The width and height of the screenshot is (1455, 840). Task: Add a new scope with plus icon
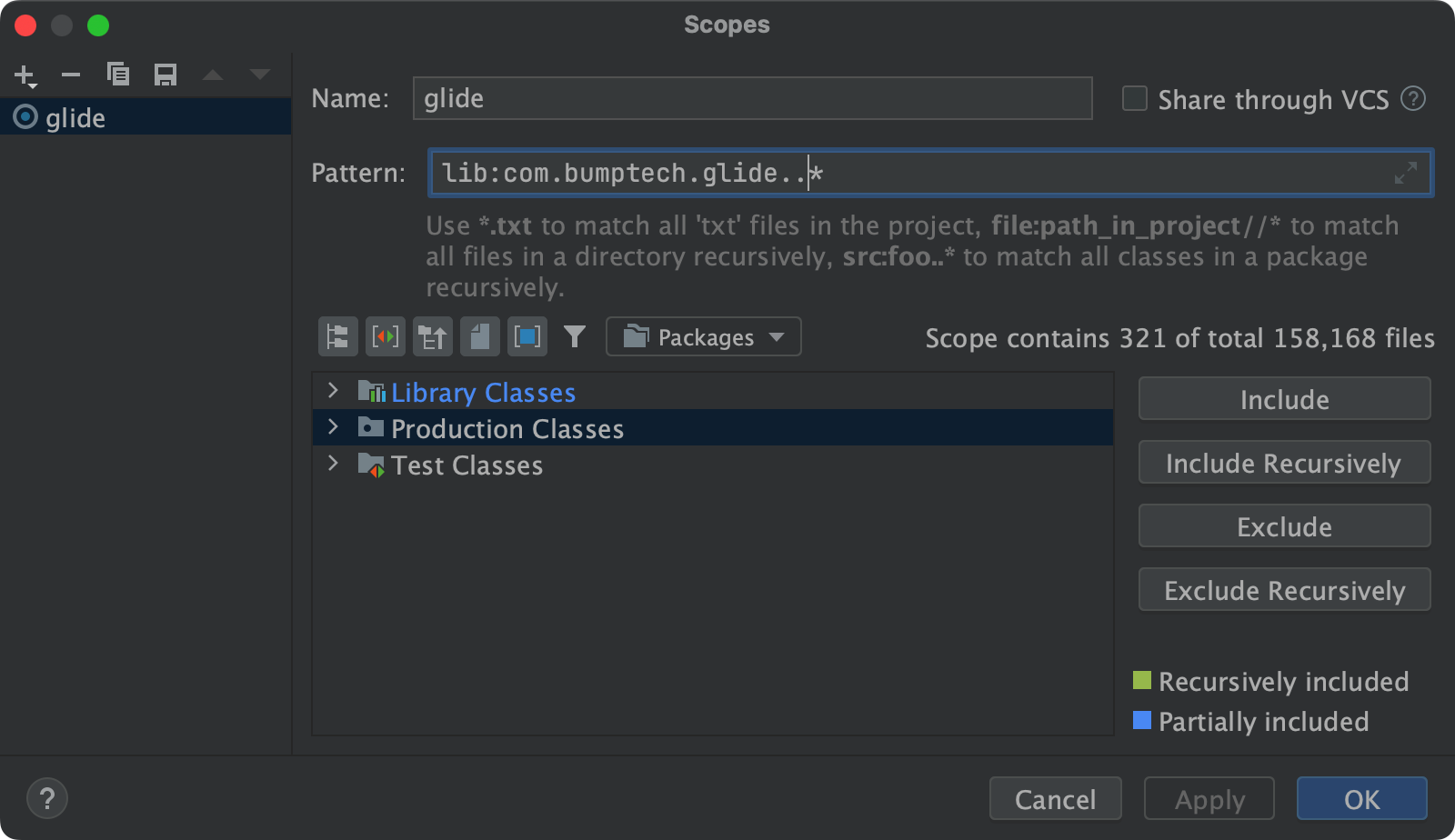click(25, 75)
